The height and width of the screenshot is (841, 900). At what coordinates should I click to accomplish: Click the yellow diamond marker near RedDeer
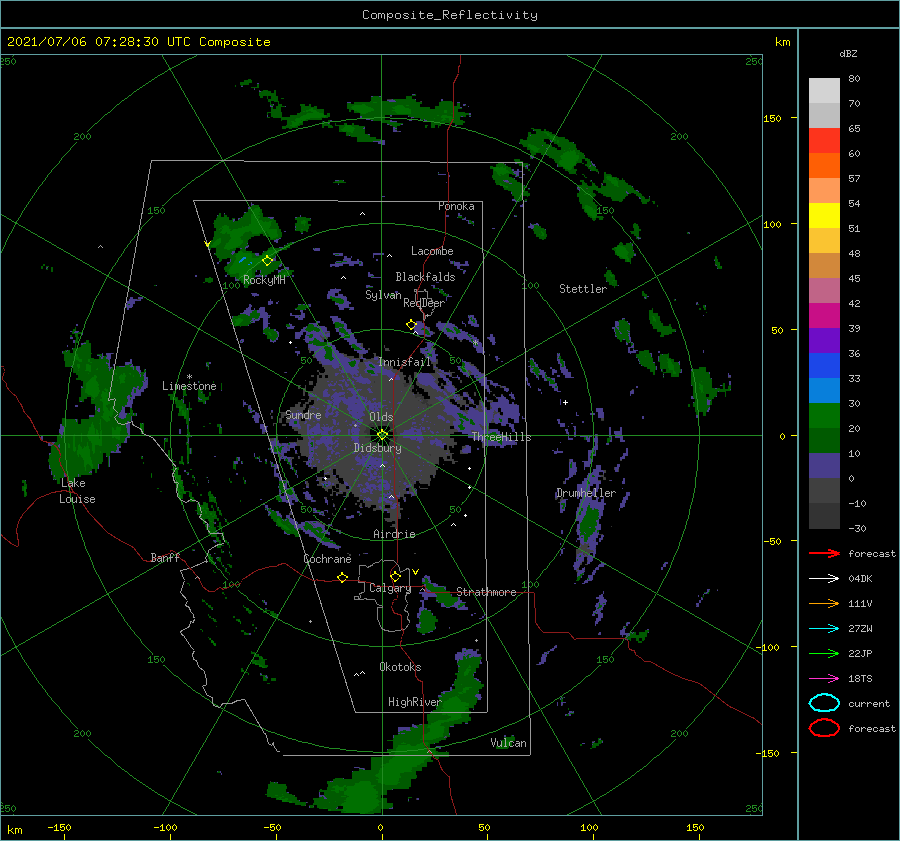click(411, 325)
